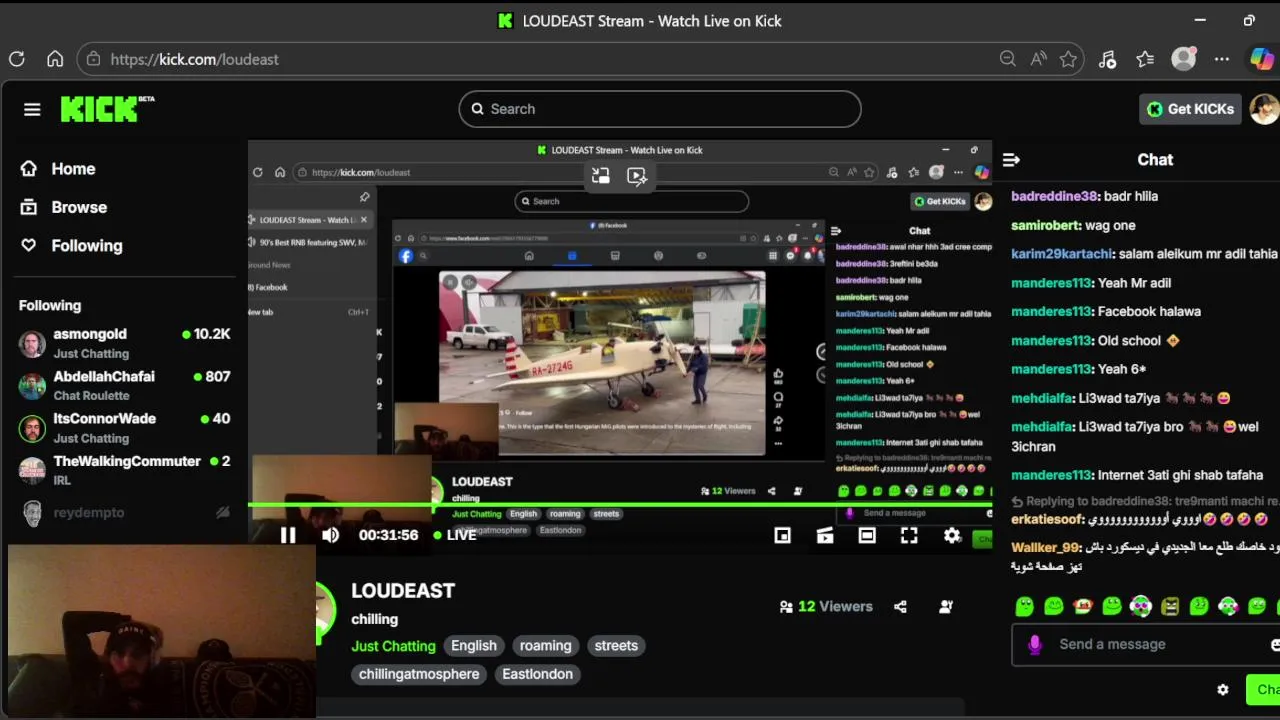Add page to favorites star

point(1068,59)
